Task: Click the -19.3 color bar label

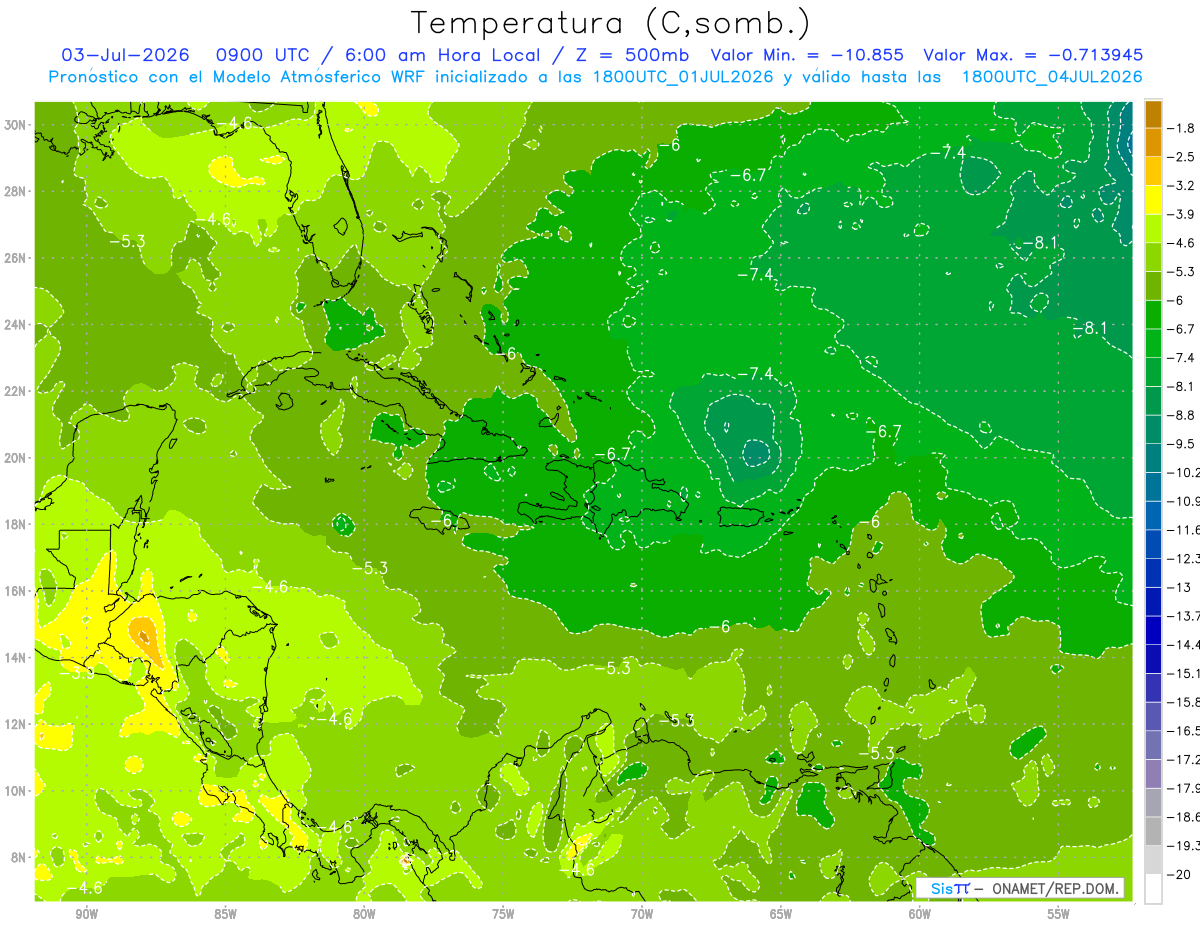Action: pyautogui.click(x=1184, y=846)
